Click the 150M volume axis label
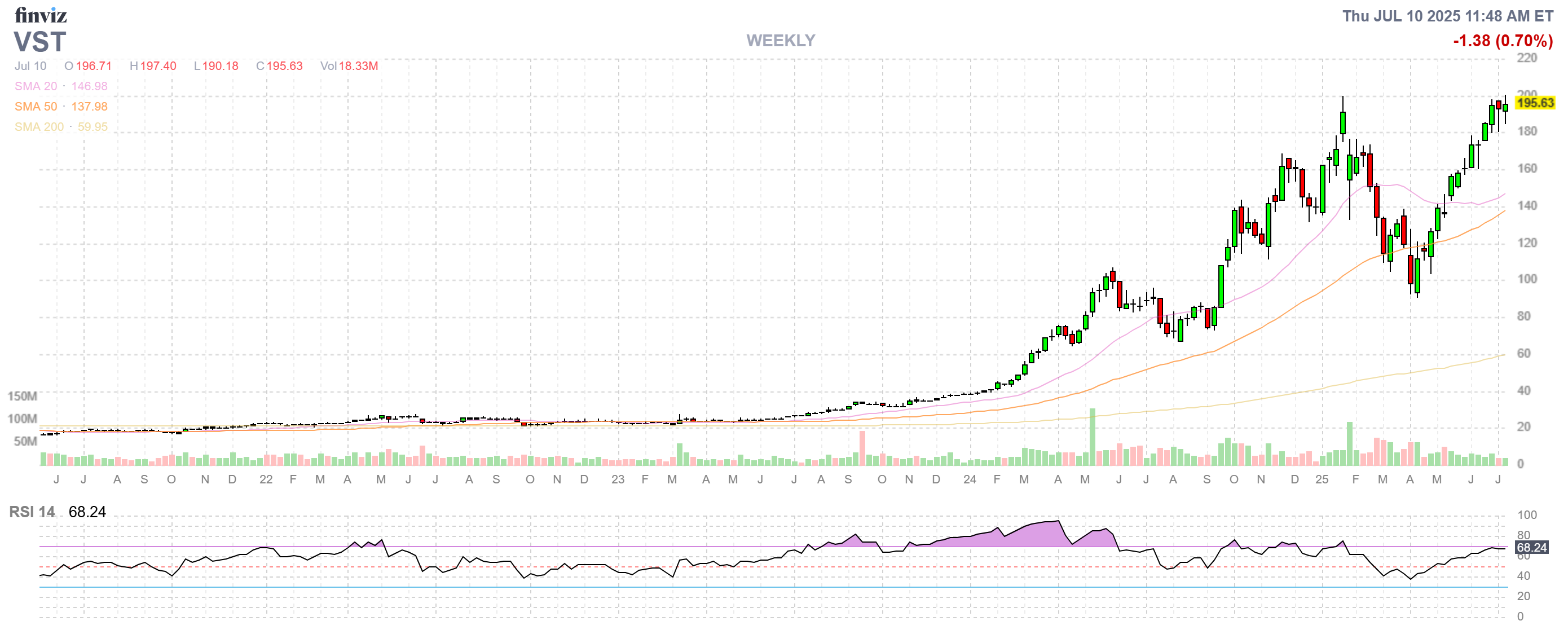The image size is (1568, 634). pyautogui.click(x=22, y=396)
